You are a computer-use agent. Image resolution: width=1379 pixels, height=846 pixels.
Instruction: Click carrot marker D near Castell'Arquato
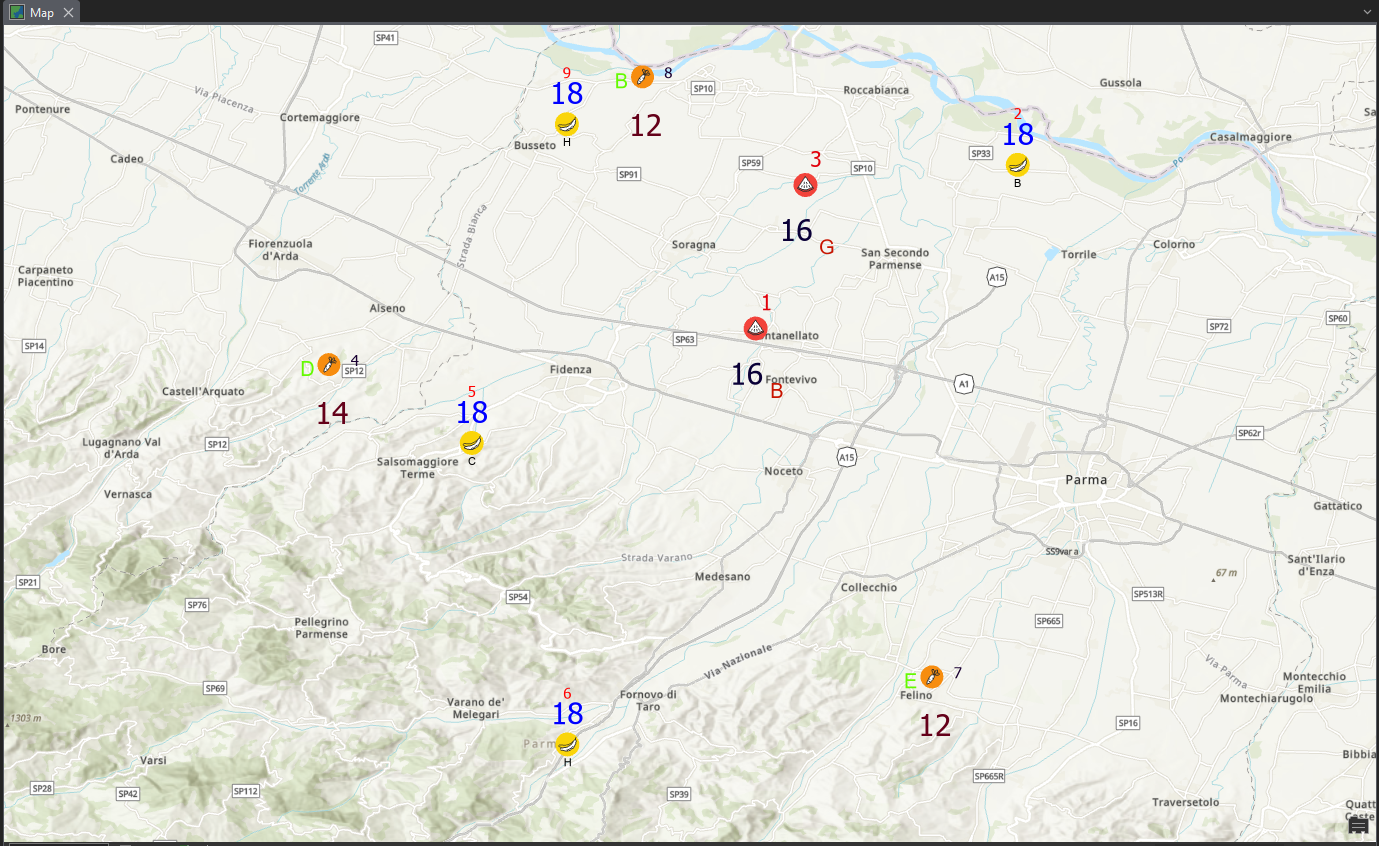coord(330,366)
